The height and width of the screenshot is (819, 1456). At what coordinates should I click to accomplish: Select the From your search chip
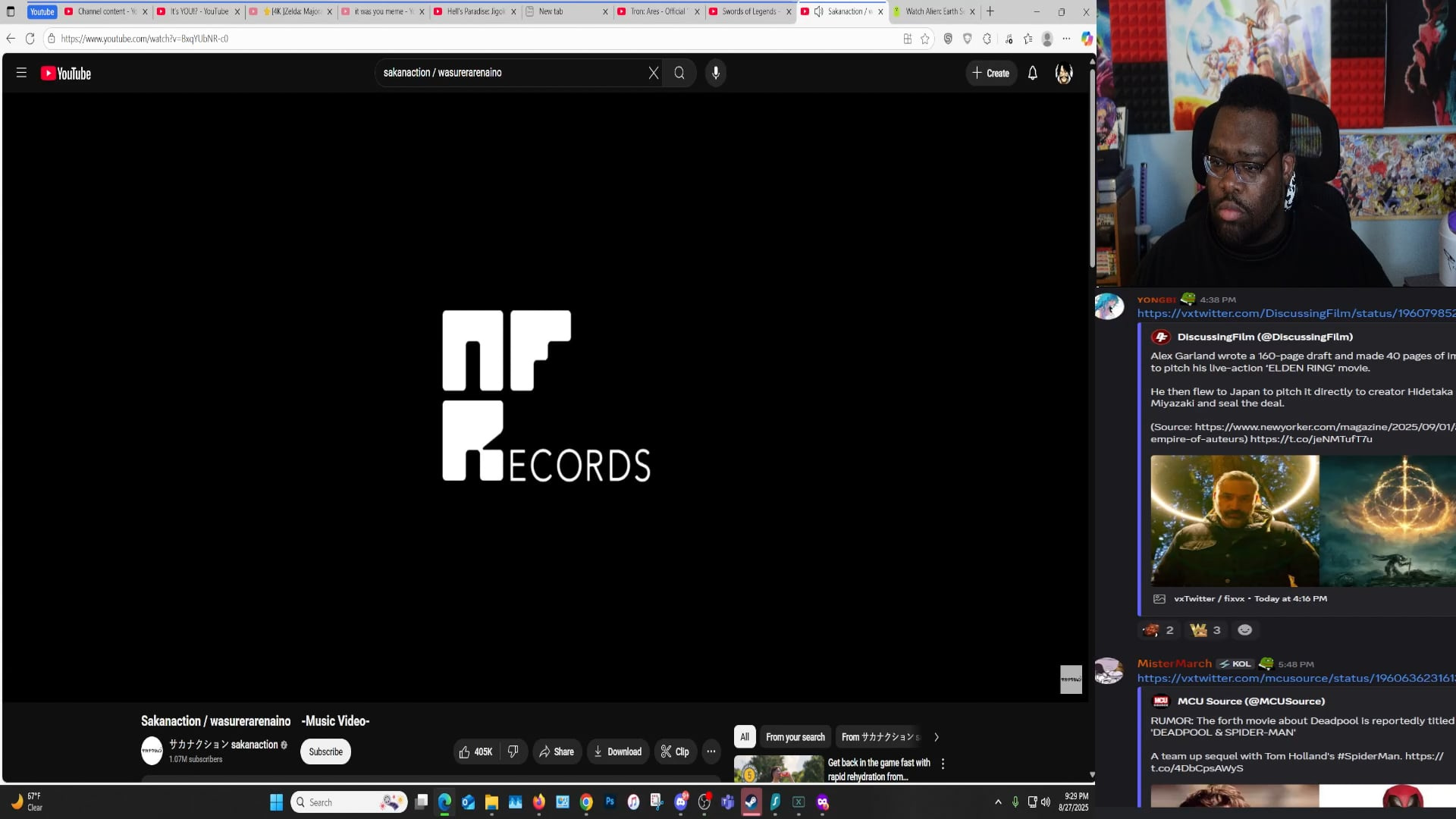click(795, 737)
